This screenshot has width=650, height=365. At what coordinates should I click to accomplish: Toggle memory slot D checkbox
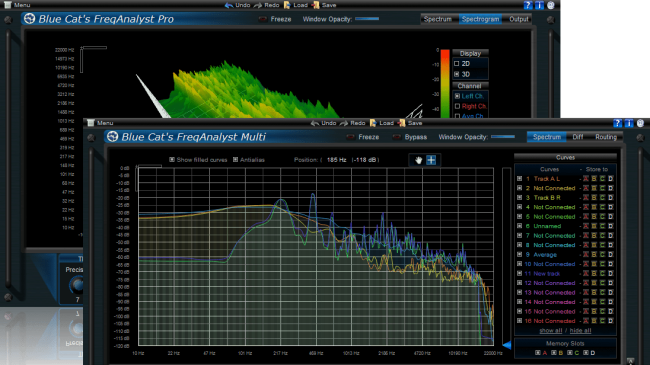tap(586, 353)
